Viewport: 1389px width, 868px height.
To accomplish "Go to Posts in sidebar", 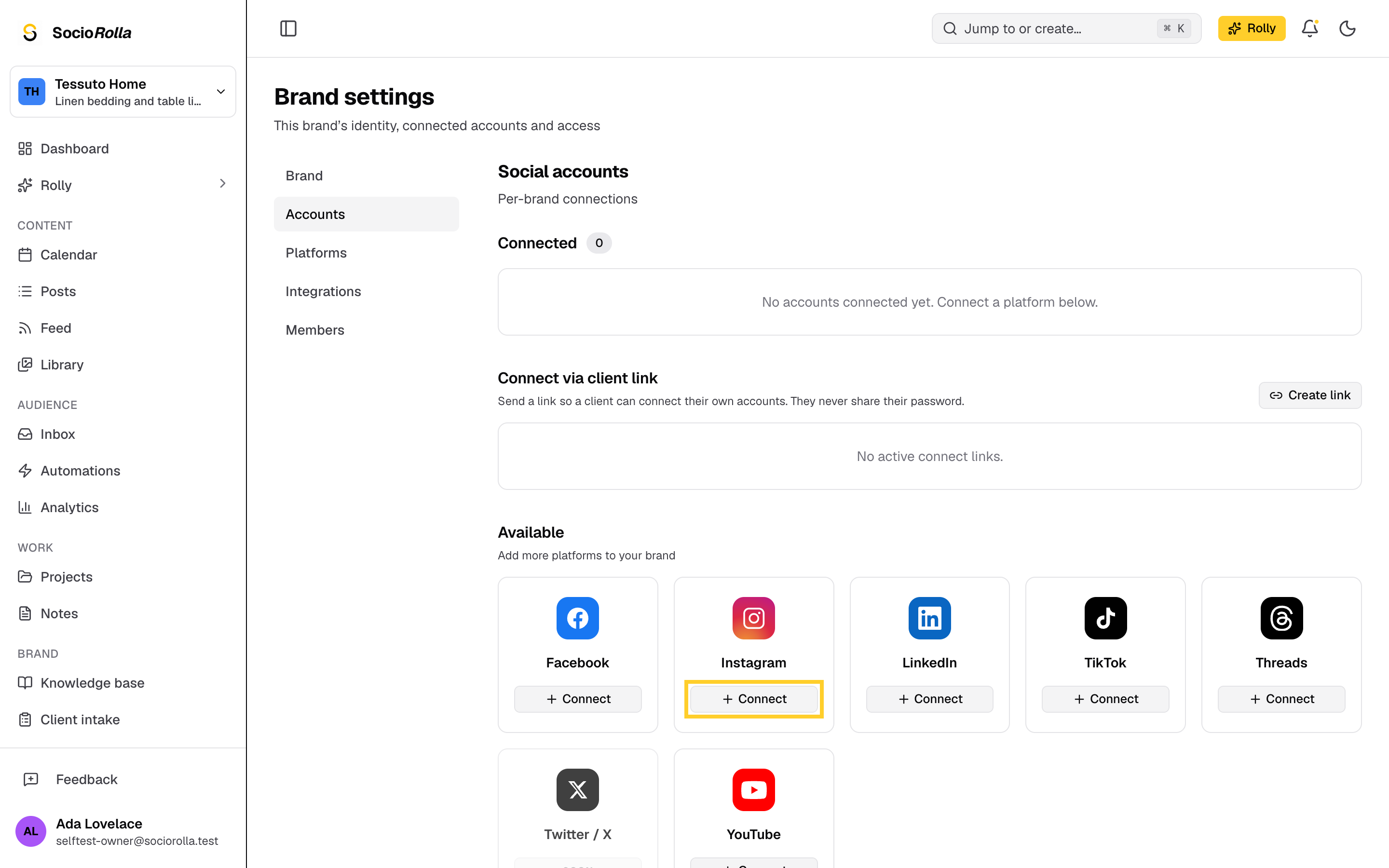I will [x=123, y=292].
